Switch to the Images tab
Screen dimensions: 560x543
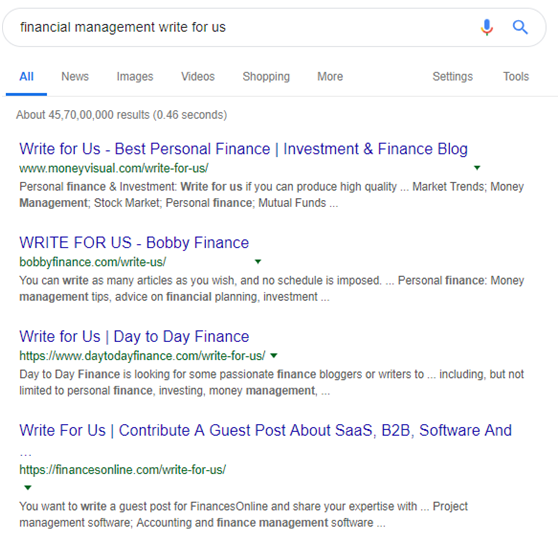tap(135, 76)
